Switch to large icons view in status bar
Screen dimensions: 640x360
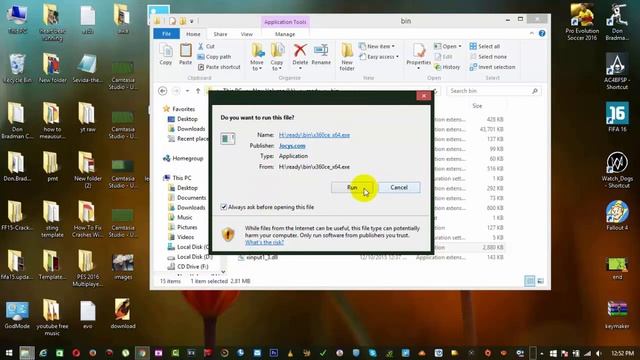pyautogui.click(x=540, y=281)
